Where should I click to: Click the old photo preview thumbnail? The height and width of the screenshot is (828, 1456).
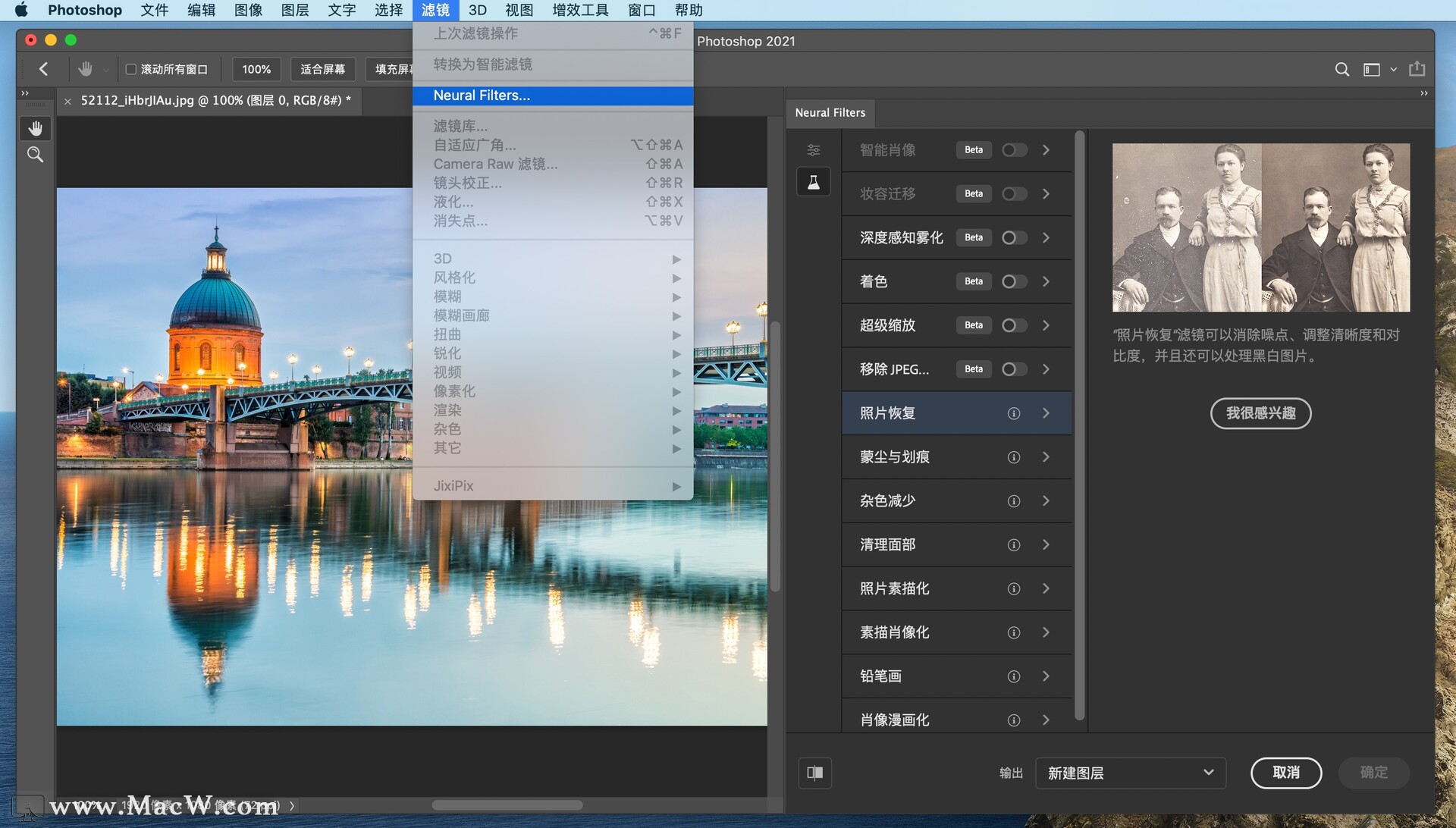click(x=1261, y=227)
